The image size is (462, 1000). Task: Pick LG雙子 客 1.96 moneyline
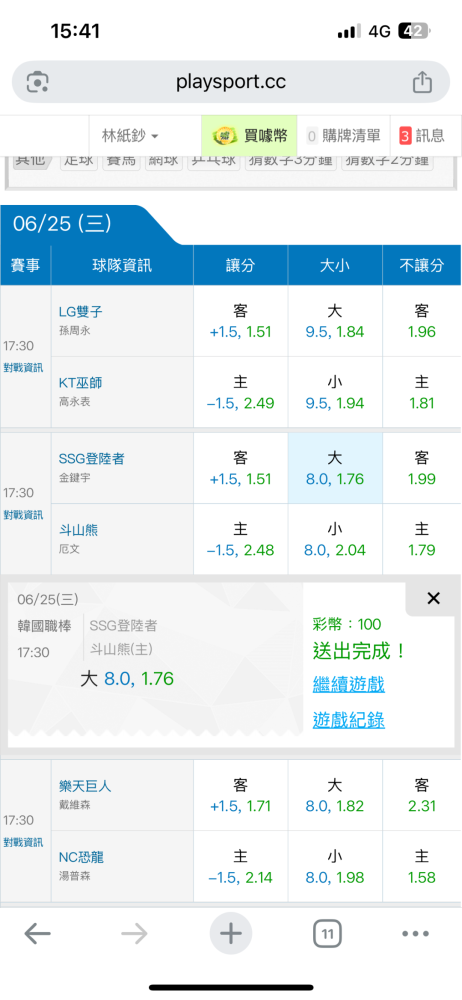click(x=422, y=321)
